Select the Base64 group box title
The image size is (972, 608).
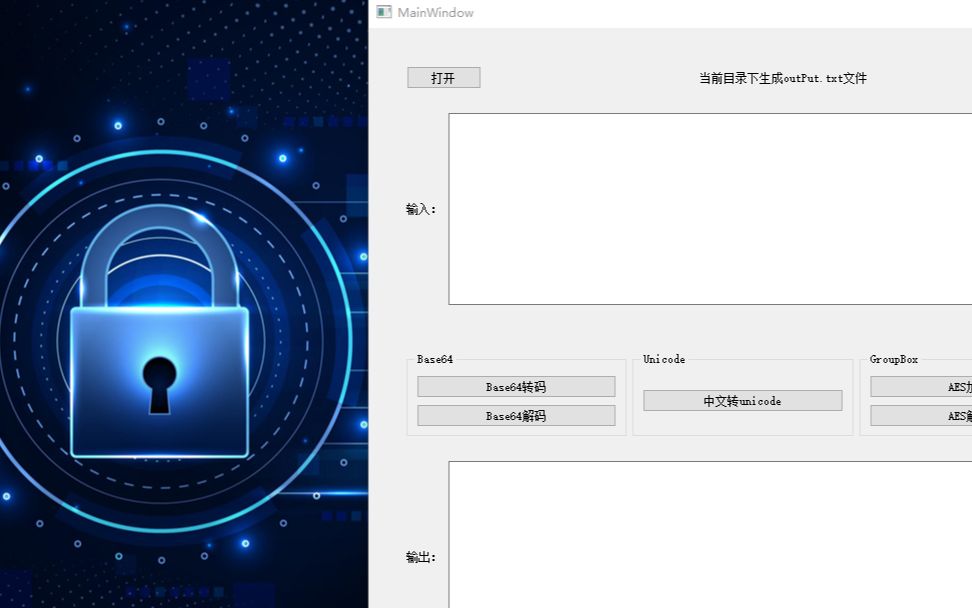[x=435, y=359]
